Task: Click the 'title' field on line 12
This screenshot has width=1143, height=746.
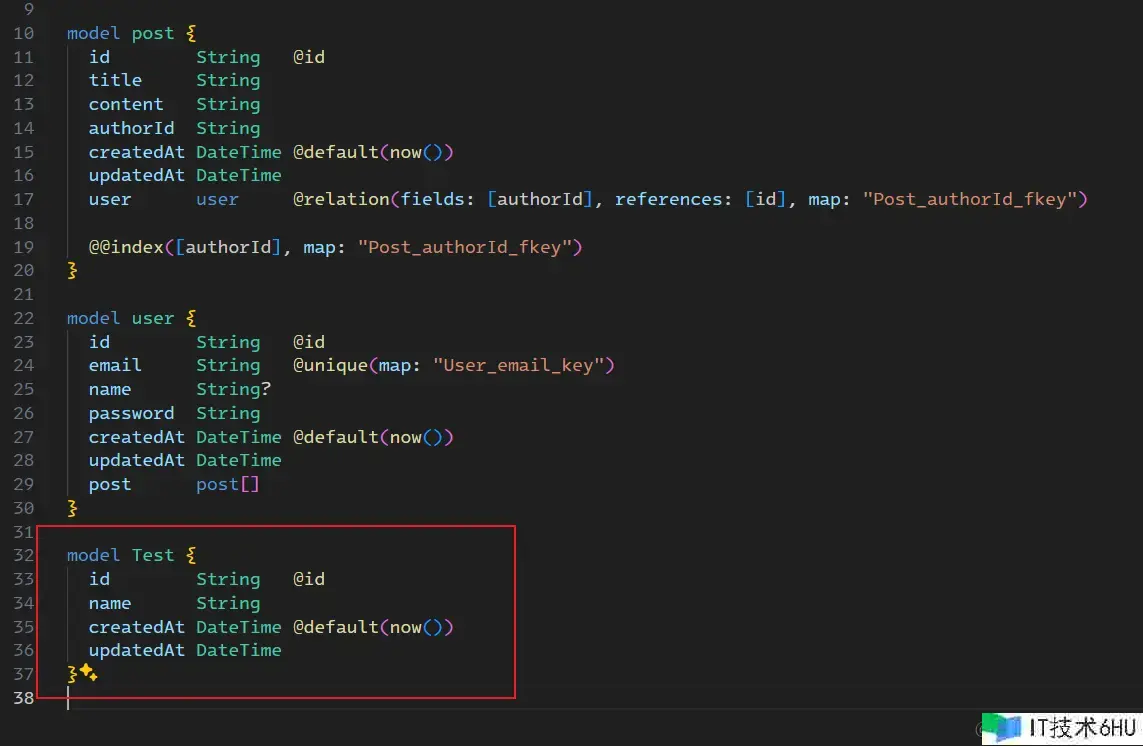Action: point(115,80)
